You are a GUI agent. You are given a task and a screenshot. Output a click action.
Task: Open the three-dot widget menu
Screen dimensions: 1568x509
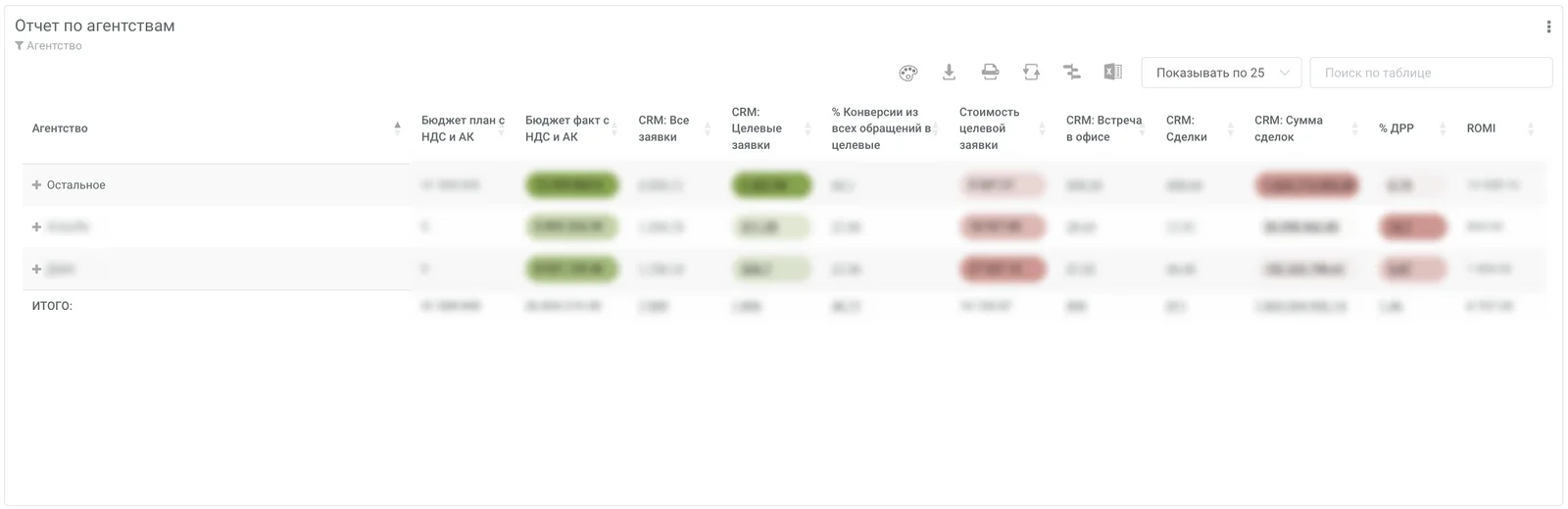pyautogui.click(x=1548, y=27)
